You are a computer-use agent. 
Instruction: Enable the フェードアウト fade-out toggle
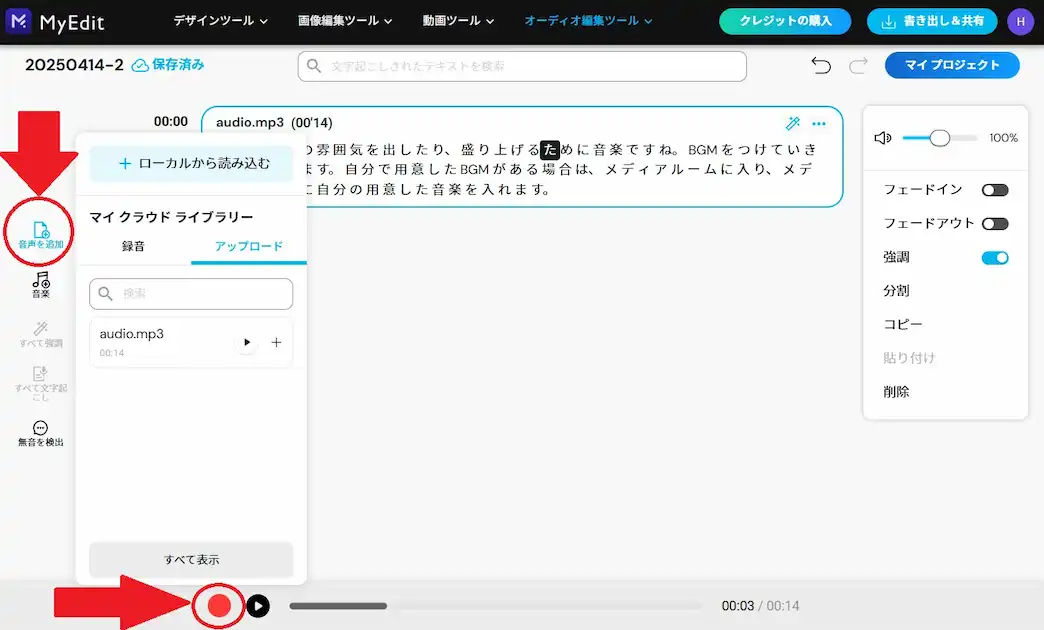995,224
